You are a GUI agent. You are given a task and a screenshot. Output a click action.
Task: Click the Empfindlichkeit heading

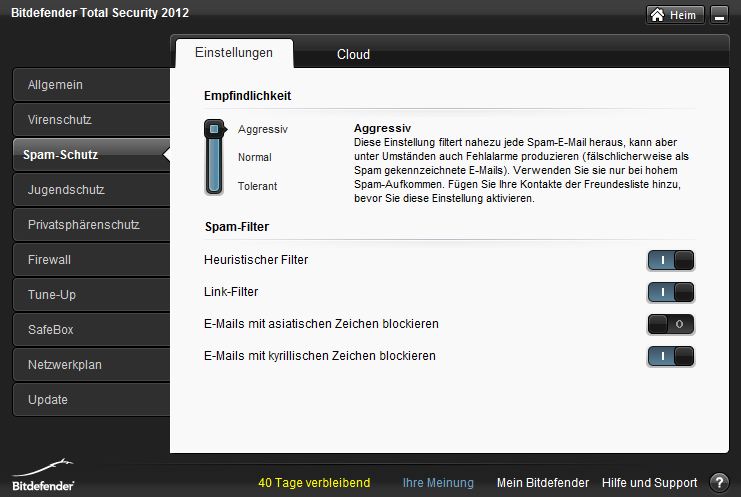point(248,96)
